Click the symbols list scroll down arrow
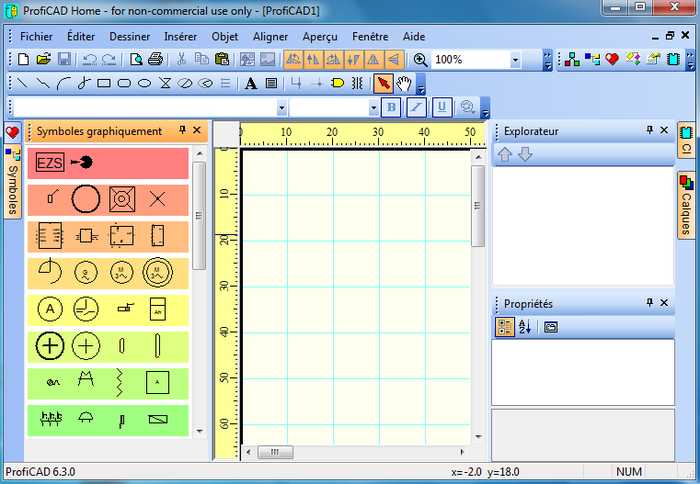 pos(199,431)
